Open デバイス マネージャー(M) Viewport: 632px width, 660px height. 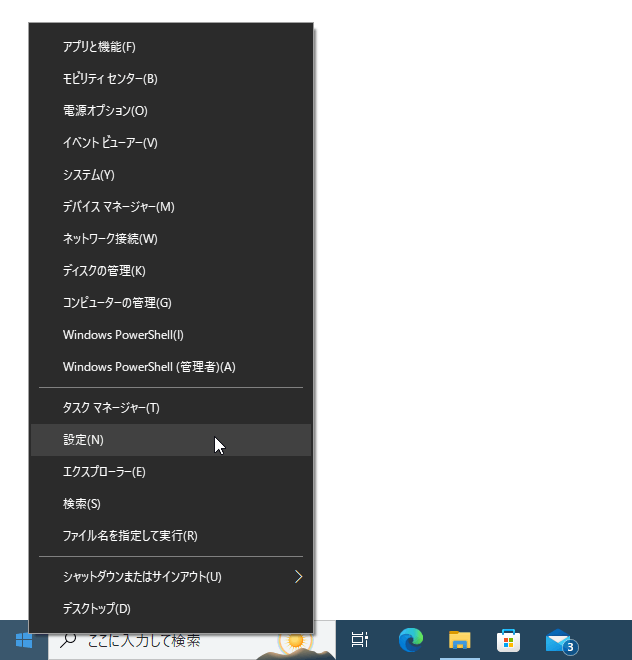(171, 206)
